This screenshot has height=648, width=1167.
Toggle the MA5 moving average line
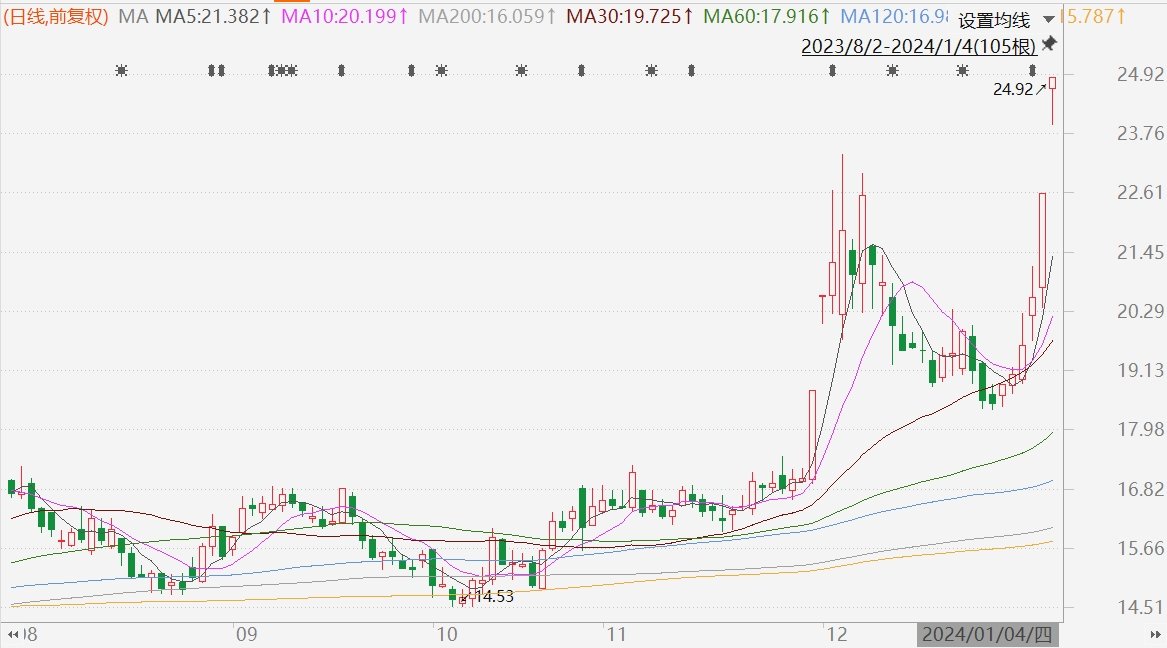tap(211, 17)
